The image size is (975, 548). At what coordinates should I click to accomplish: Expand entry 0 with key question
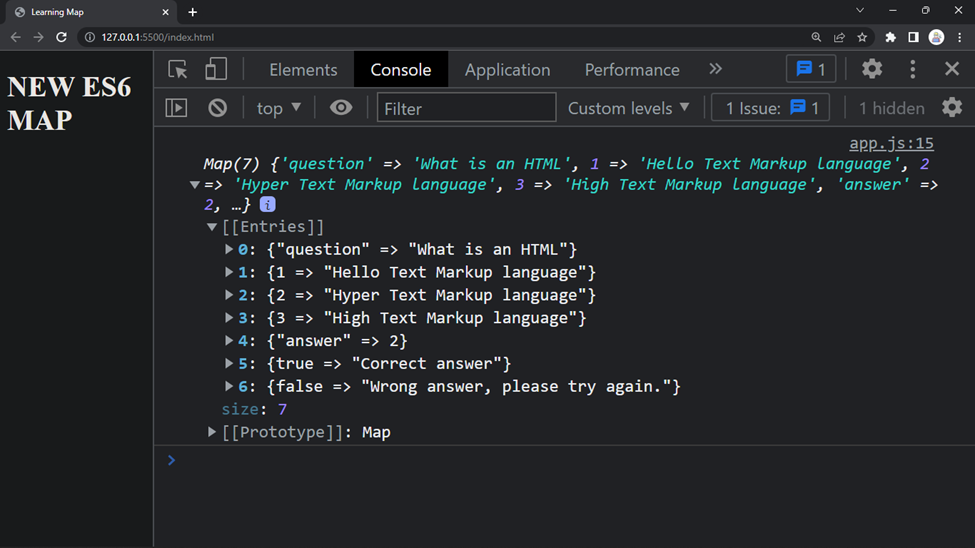pos(229,249)
